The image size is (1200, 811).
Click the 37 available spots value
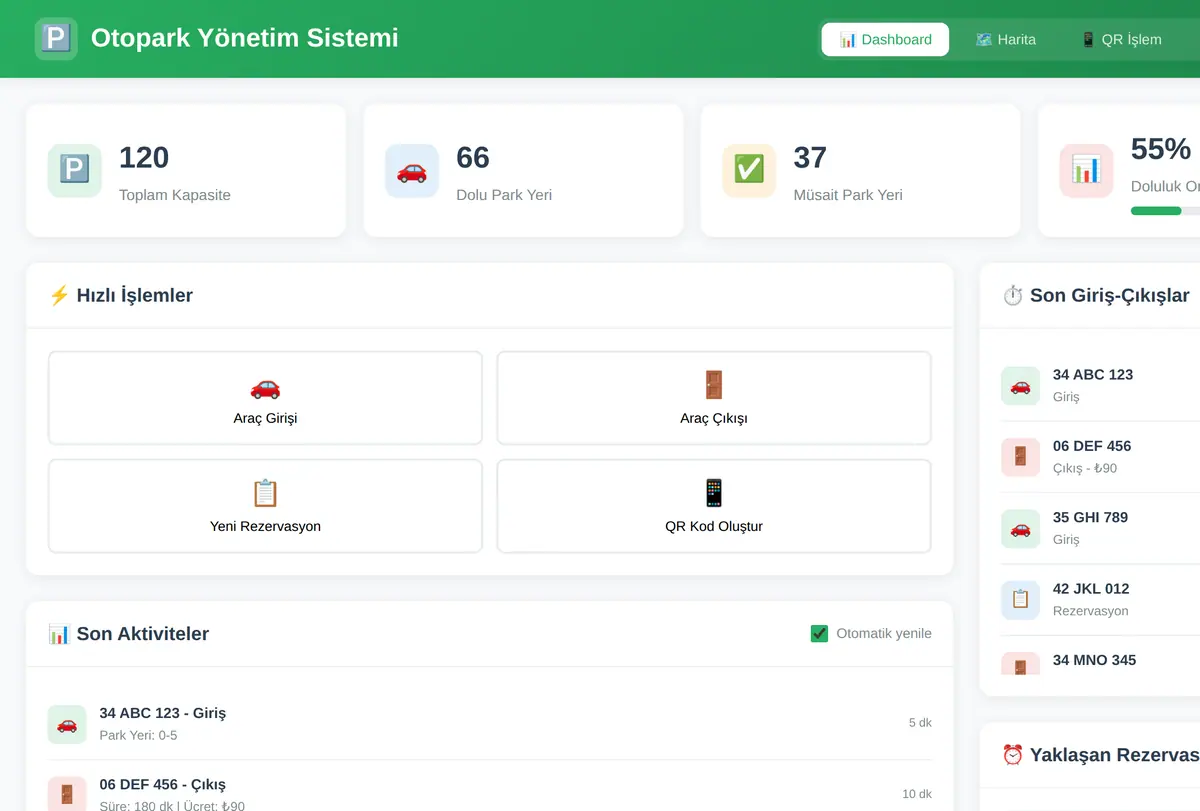coord(810,157)
